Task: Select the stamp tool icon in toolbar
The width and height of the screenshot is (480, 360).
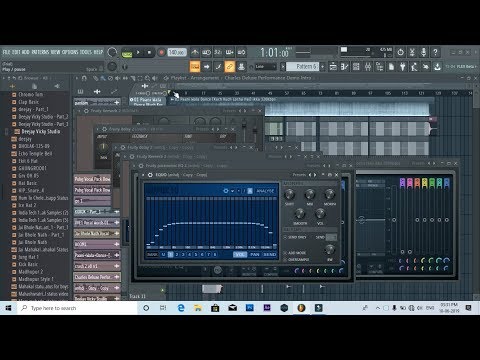Action: tap(241, 67)
